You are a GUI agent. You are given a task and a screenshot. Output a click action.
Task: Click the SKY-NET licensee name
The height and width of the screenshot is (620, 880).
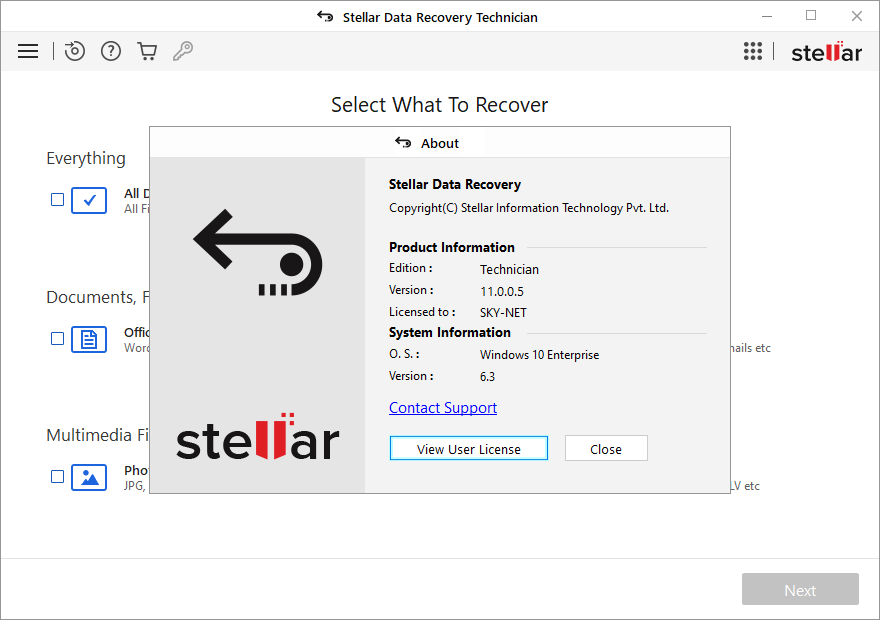(x=503, y=313)
